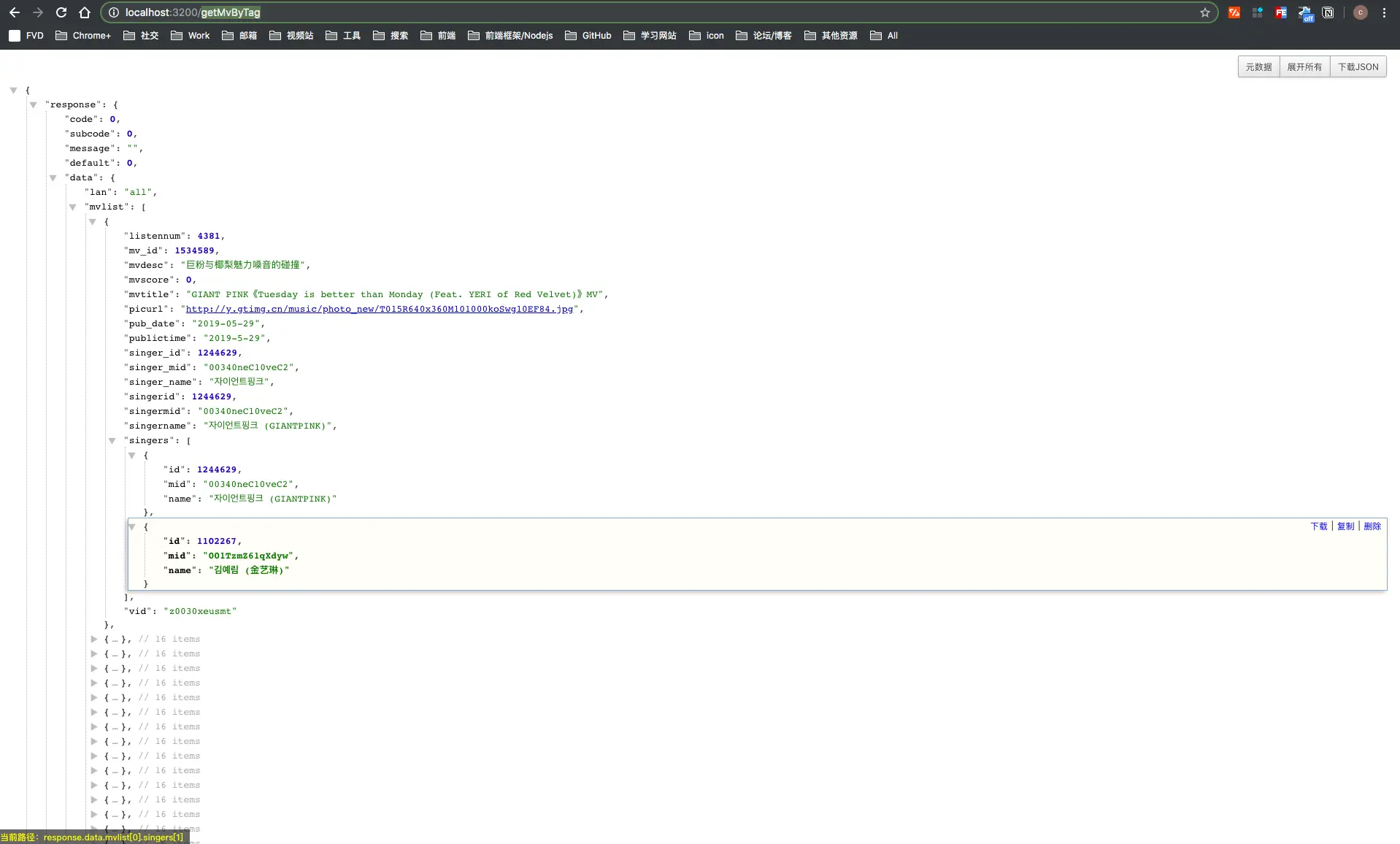This screenshot has height=844, width=1400.
Task: Click the 展开所有 button
Action: (1304, 66)
